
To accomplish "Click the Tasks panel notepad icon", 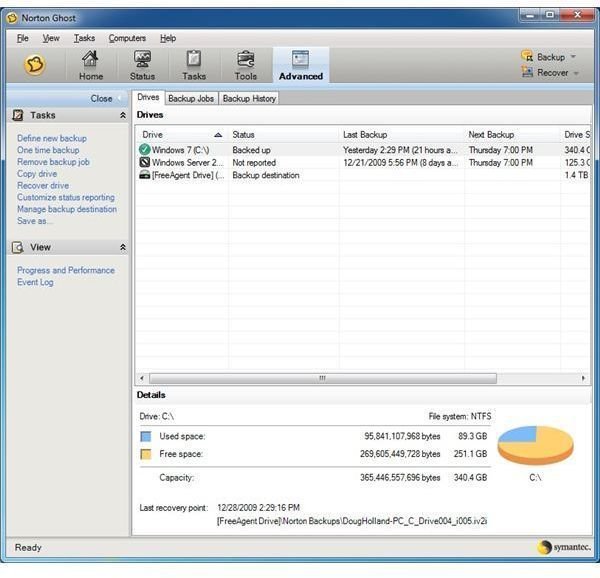I will 18,115.
